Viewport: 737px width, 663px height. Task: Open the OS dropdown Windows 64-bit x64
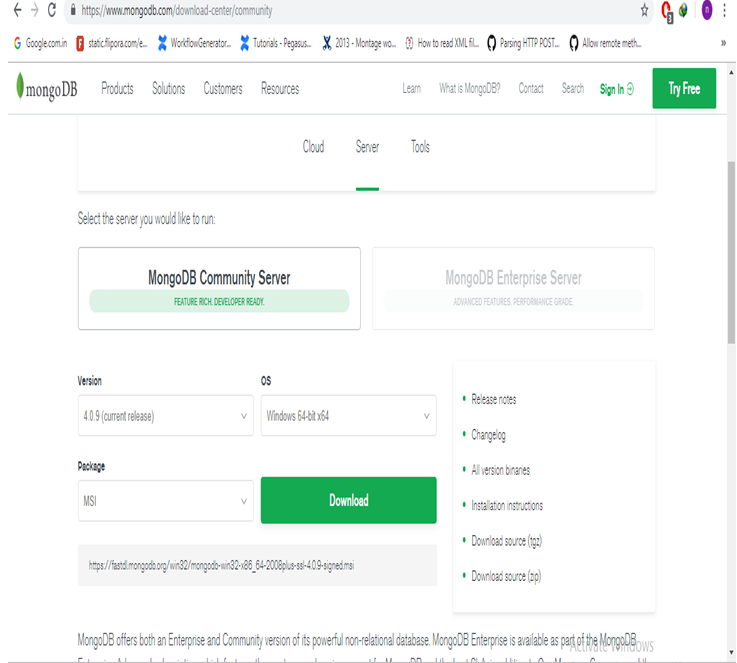coord(348,415)
